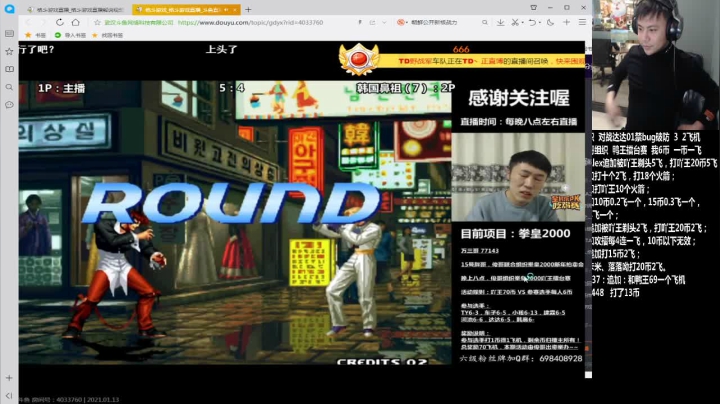This screenshot has width=720, height=404.
Task: Click the opponent webcam thumbnail in the stream
Action: click(518, 177)
